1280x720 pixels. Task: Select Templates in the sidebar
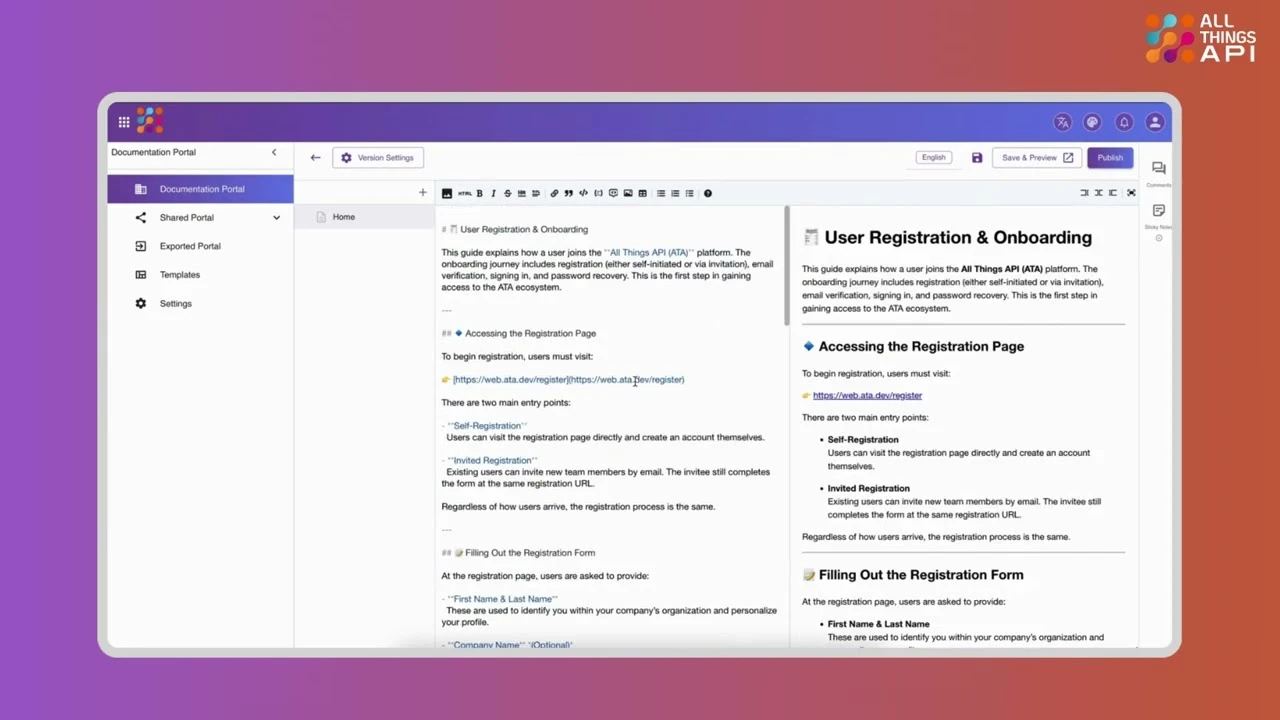point(179,274)
